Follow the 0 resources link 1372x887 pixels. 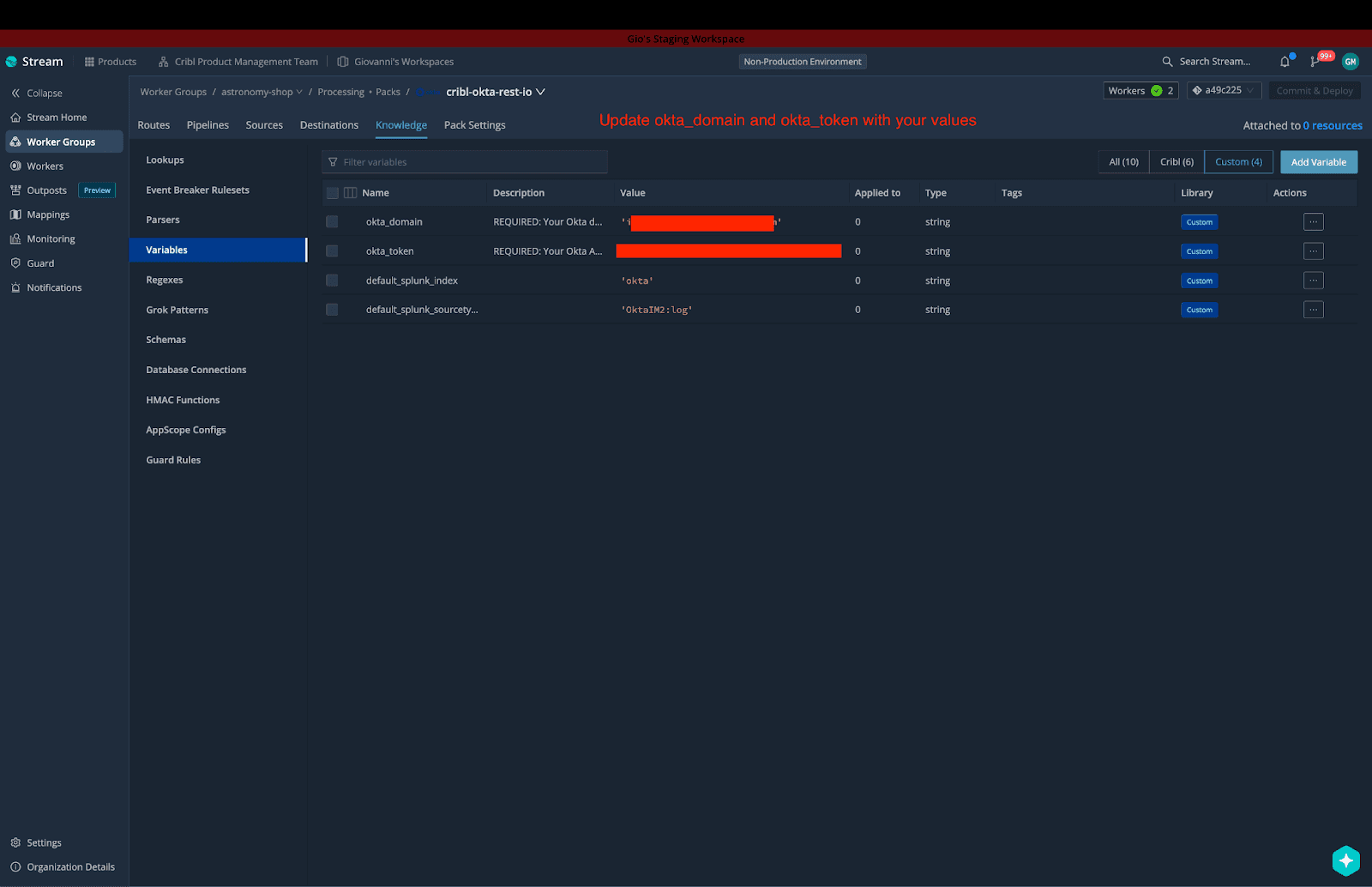click(x=1333, y=126)
